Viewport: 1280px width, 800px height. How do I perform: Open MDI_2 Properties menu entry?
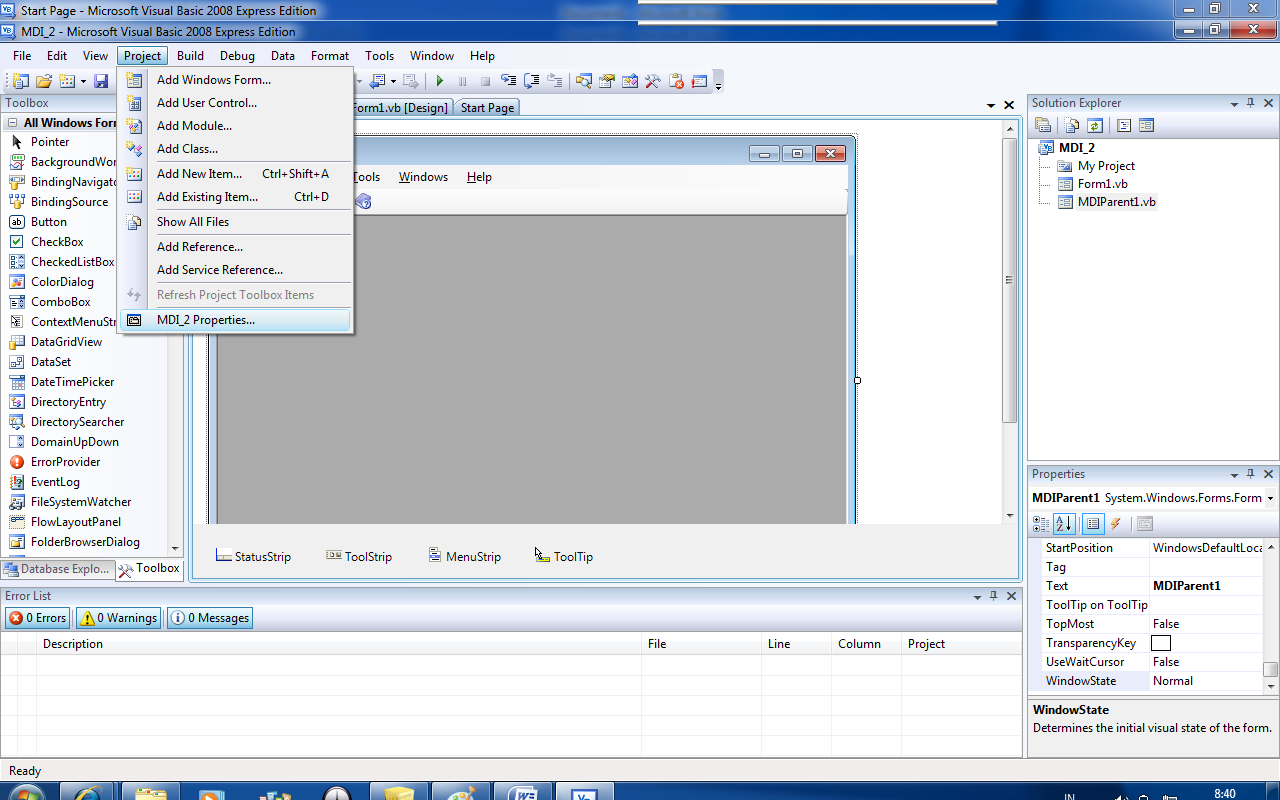[236, 320]
